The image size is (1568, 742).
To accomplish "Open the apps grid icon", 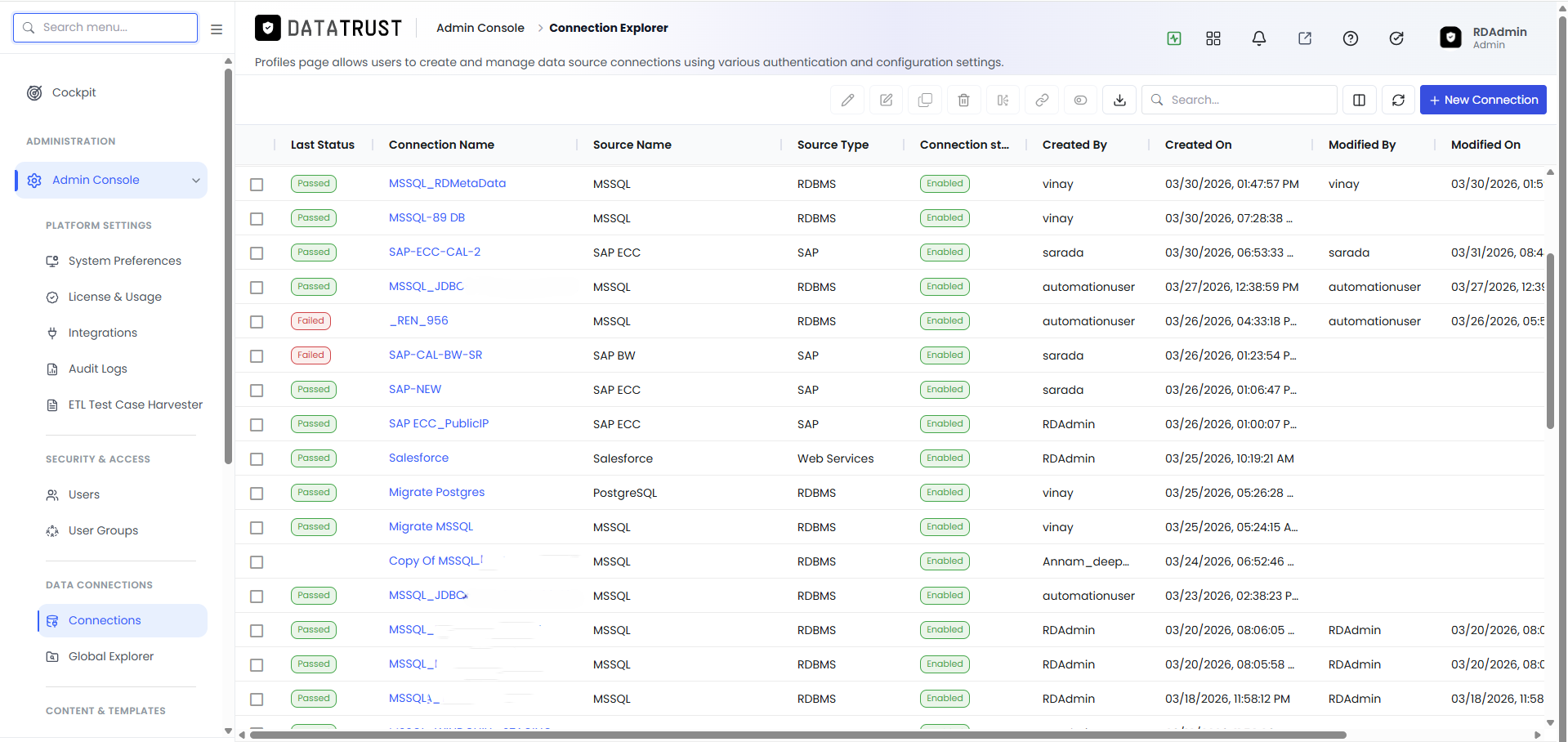I will [1213, 38].
